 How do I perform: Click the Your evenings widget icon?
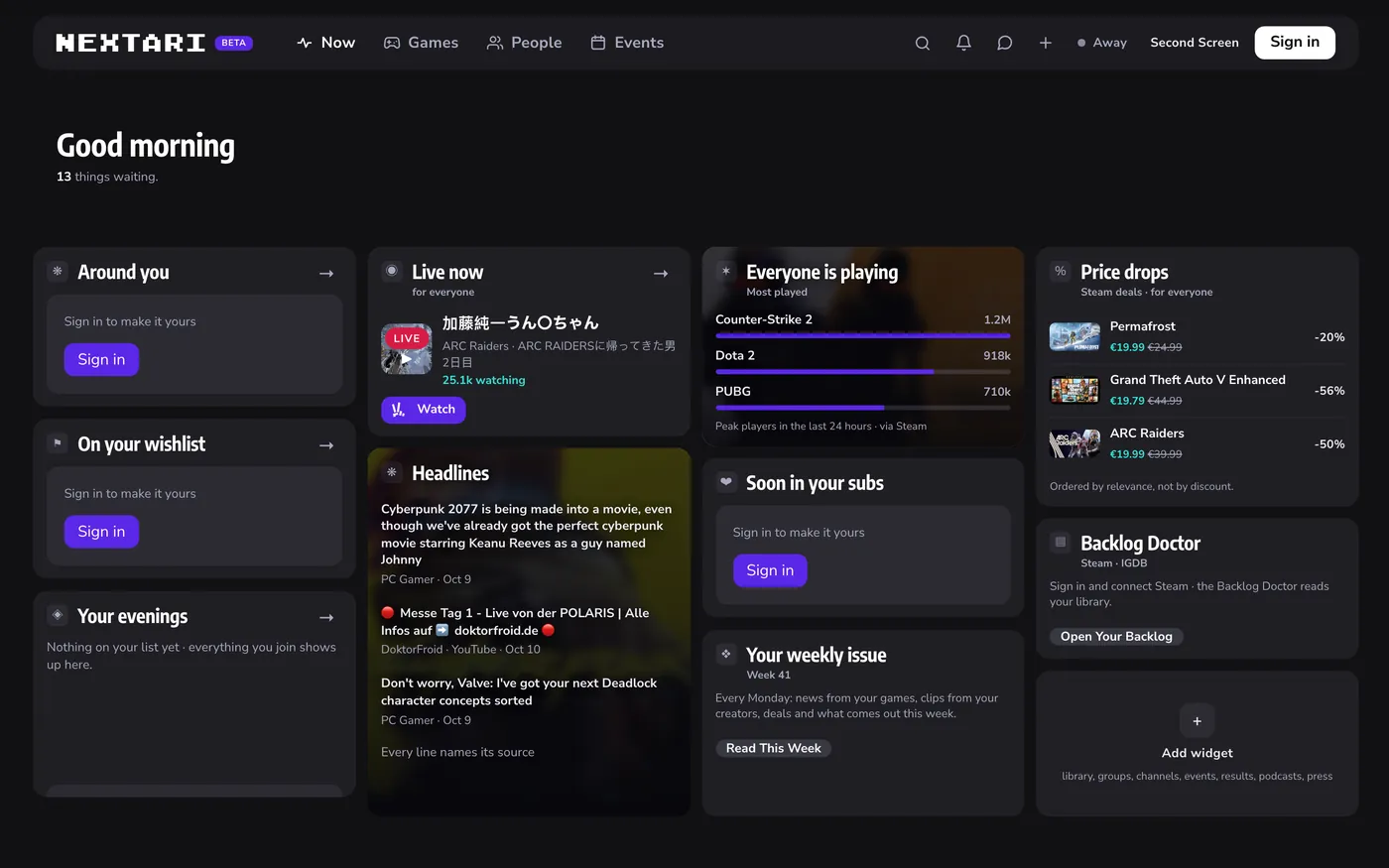pyautogui.click(x=58, y=615)
